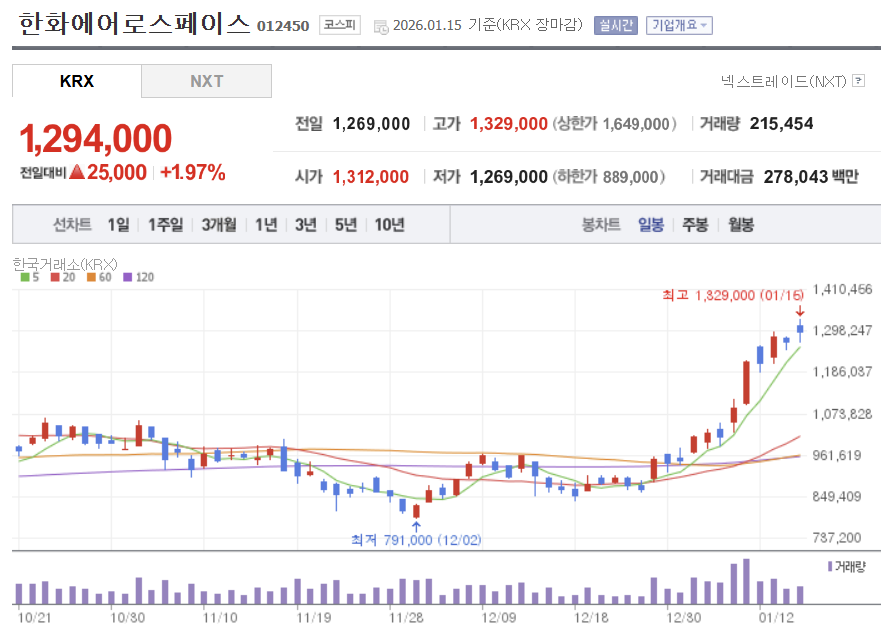Click the 최고 1,329,000 (01/16) chart marker

point(733,296)
